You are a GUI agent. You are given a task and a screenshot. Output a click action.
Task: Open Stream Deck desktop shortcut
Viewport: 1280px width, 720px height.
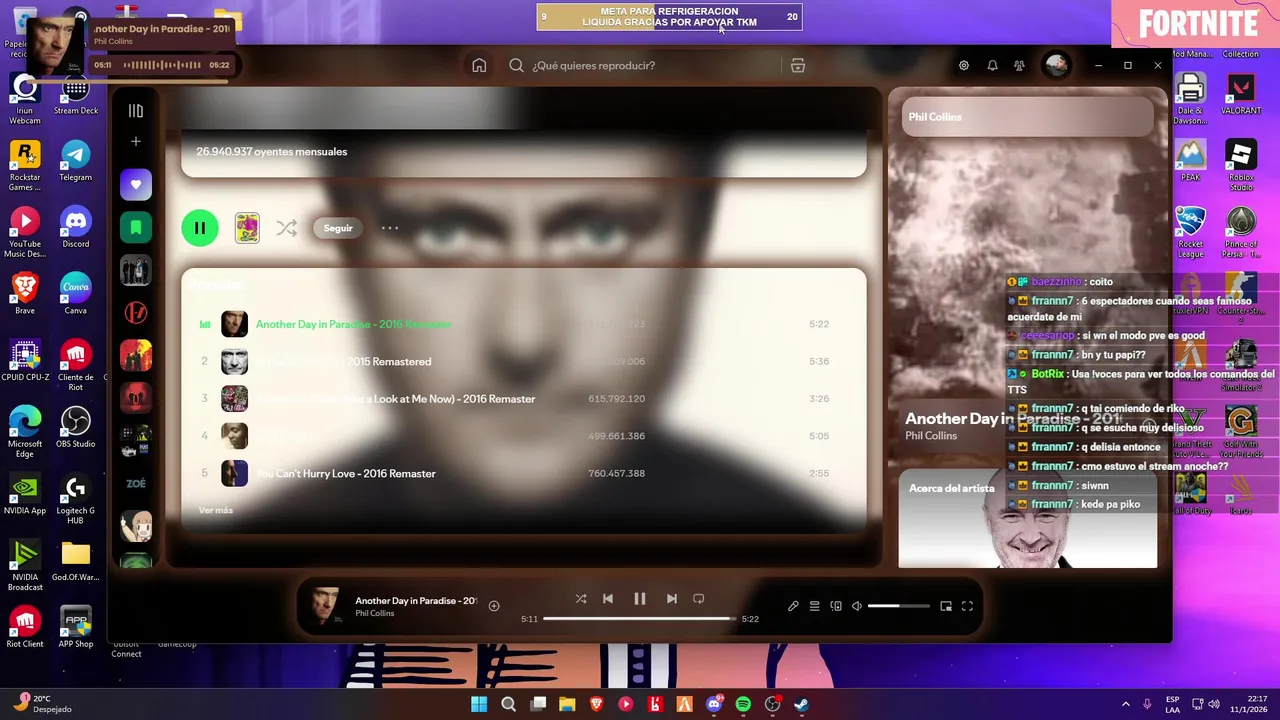click(x=75, y=96)
